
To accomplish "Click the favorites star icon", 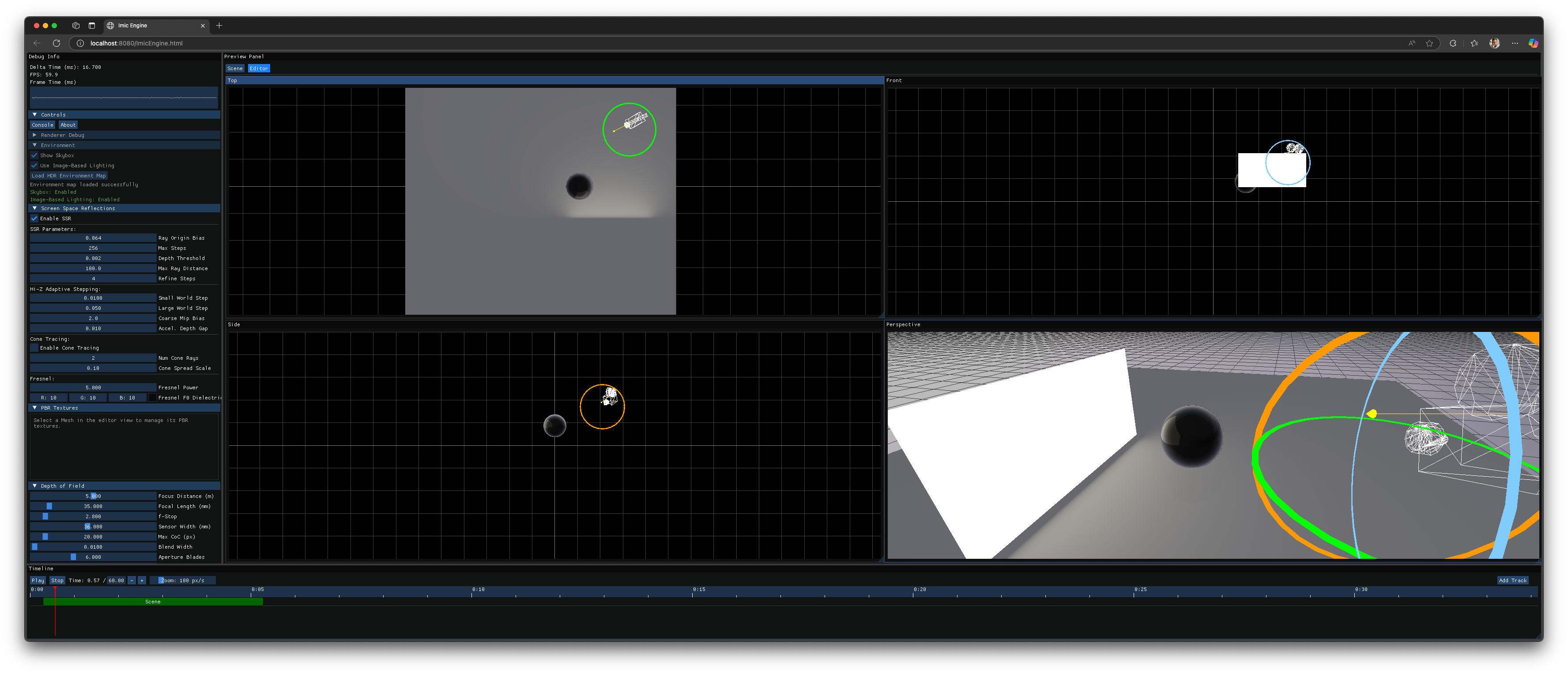I will click(x=1429, y=43).
